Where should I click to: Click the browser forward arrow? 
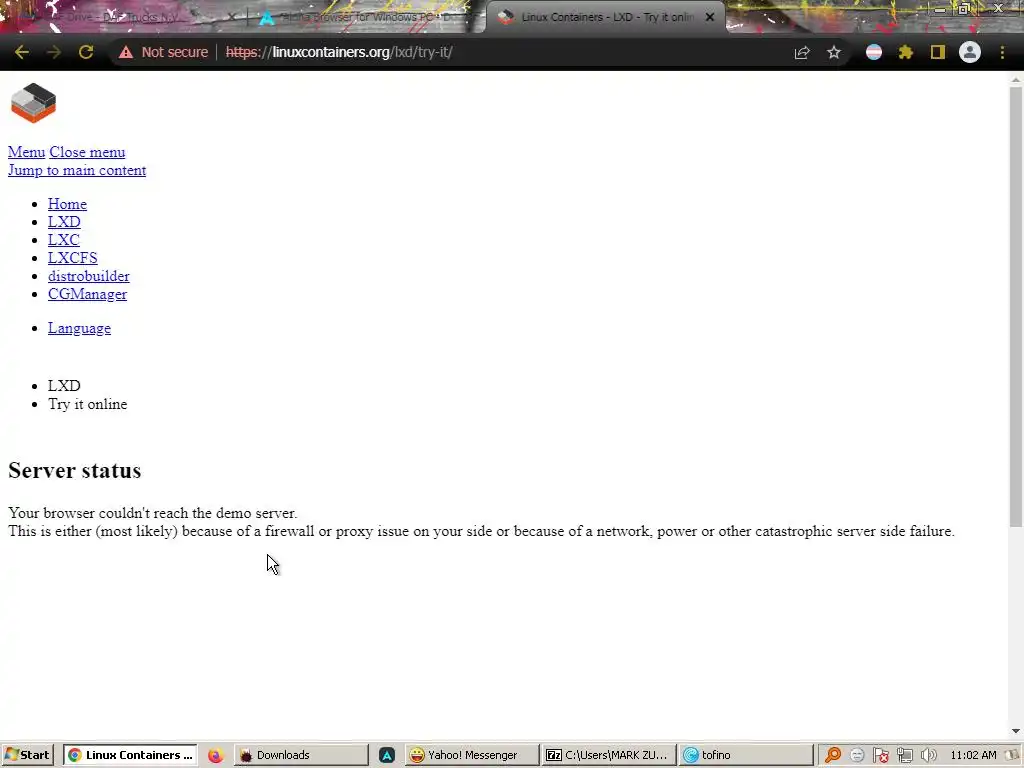point(54,52)
